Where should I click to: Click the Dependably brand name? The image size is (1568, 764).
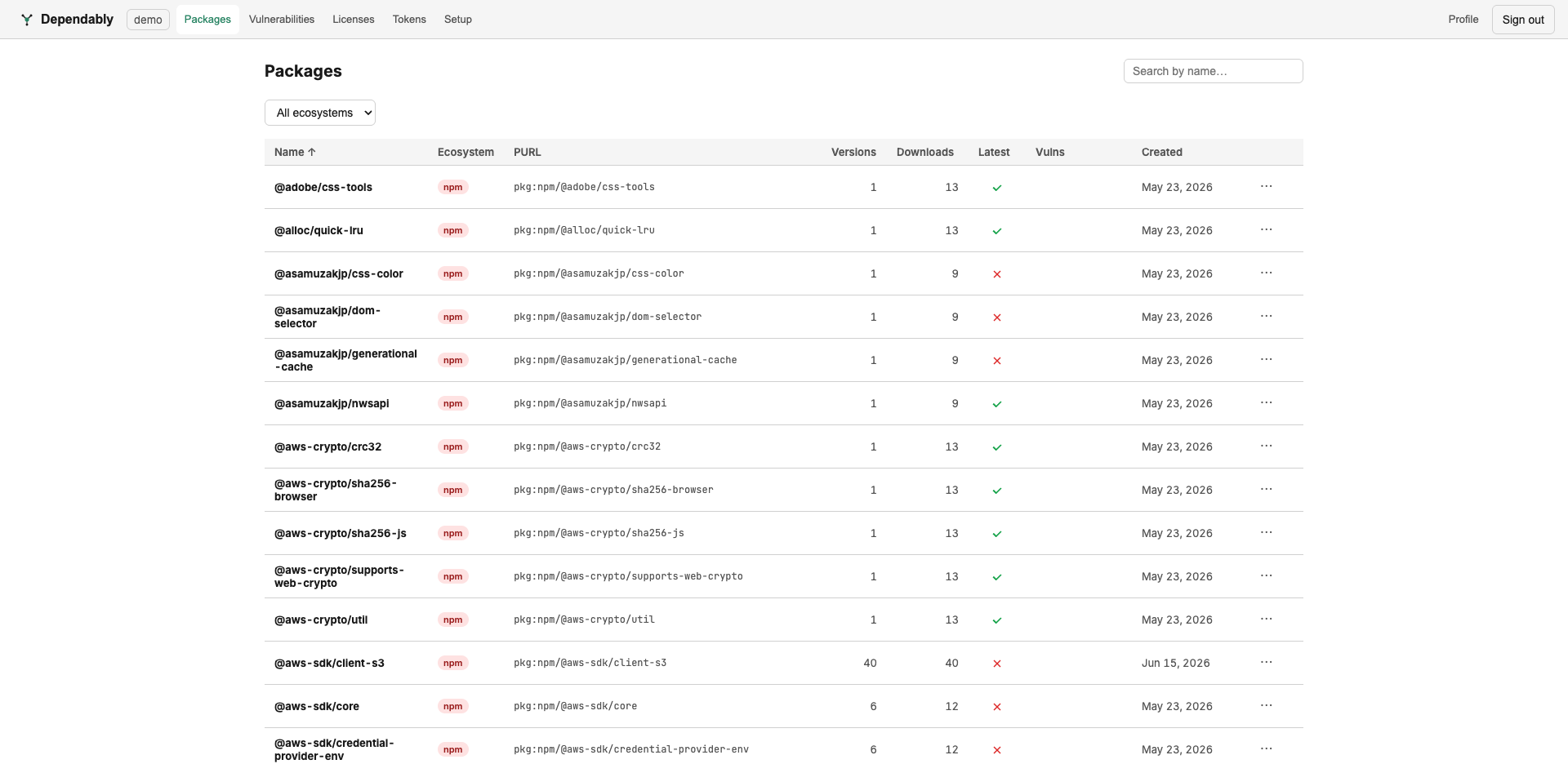[77, 19]
